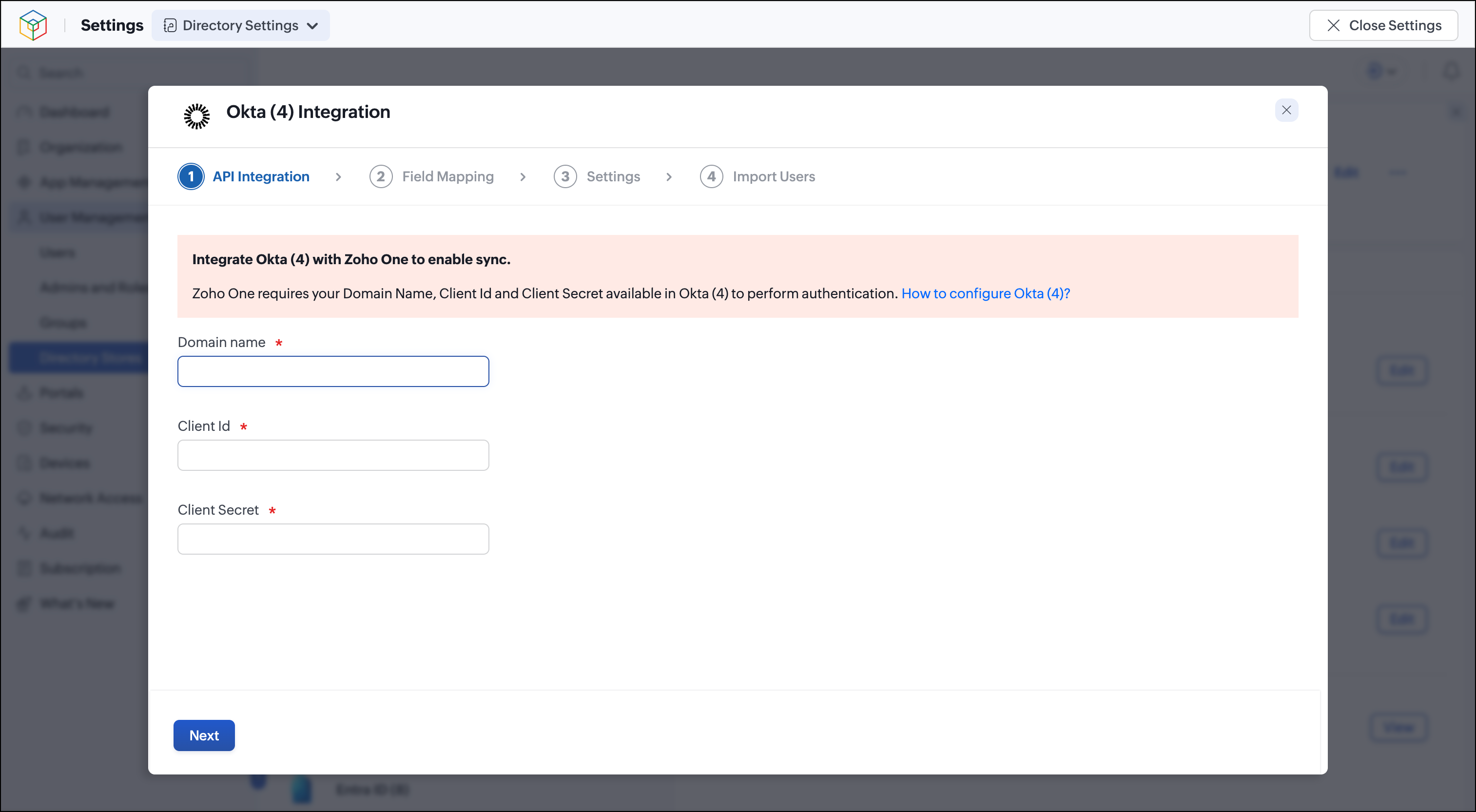Click the Client Id label
Screen dimensions: 1476x812
point(203,426)
